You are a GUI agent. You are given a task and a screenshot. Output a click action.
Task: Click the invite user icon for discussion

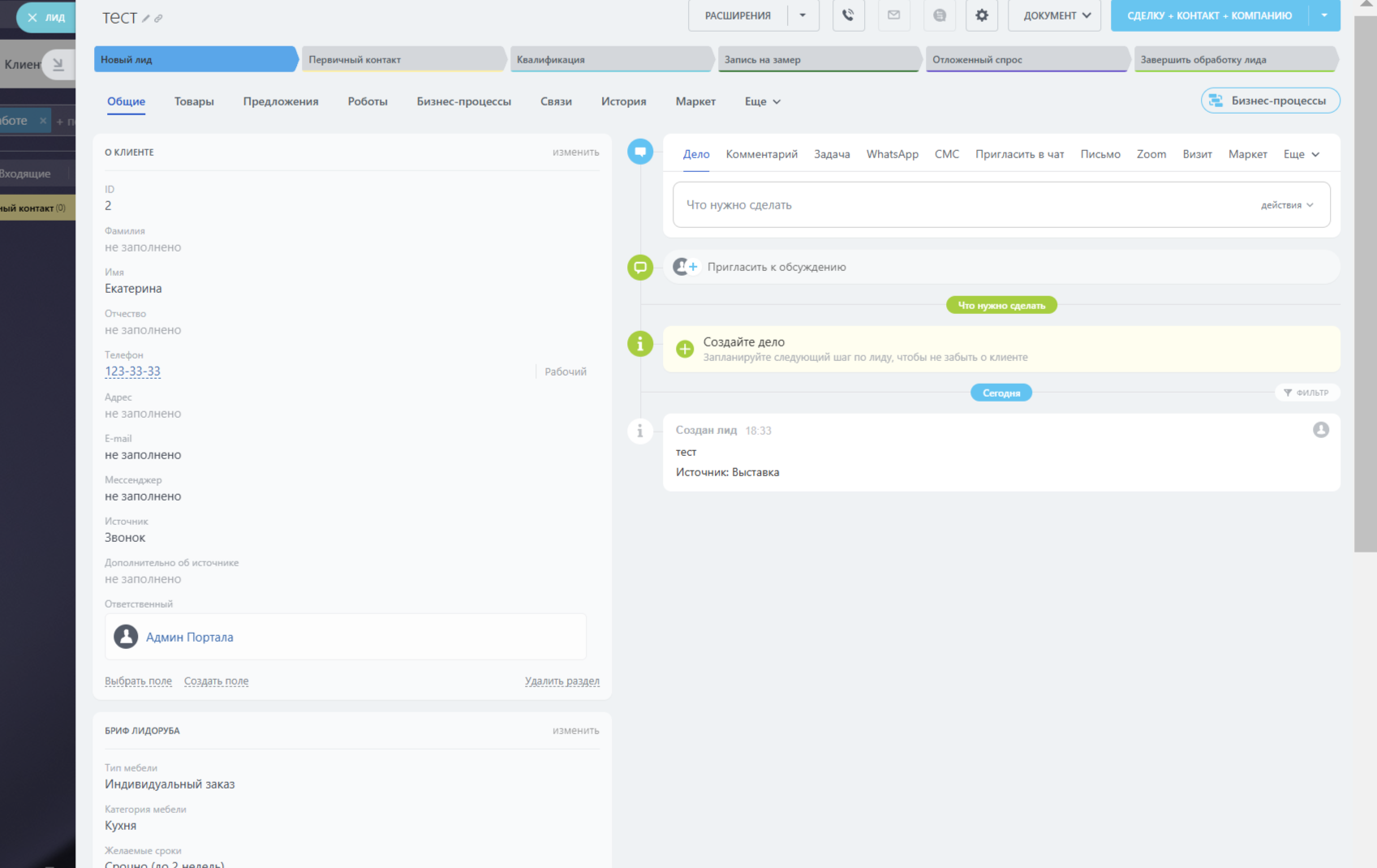686,267
